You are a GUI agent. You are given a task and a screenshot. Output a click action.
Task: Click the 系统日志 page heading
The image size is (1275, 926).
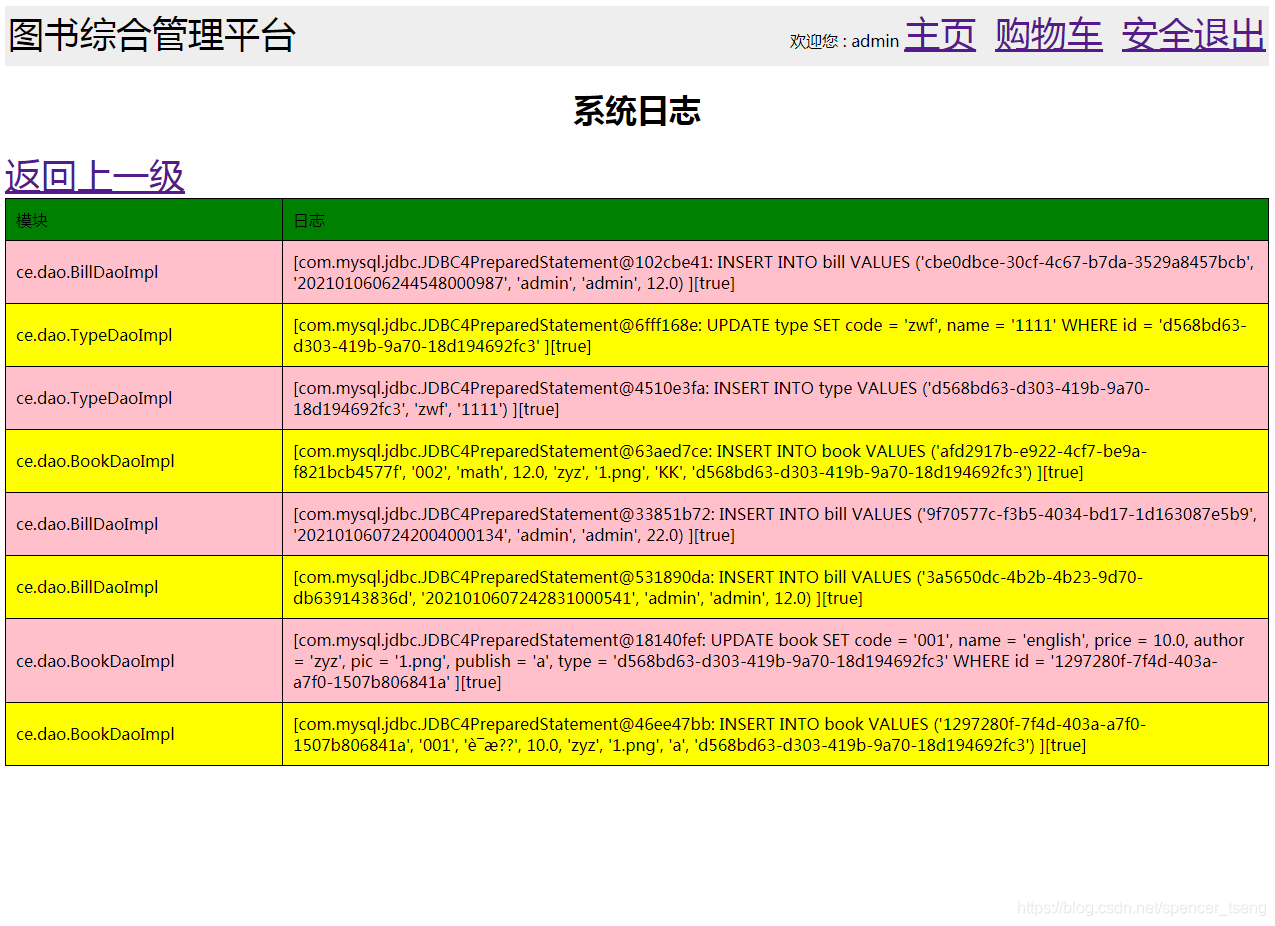pyautogui.click(x=637, y=111)
